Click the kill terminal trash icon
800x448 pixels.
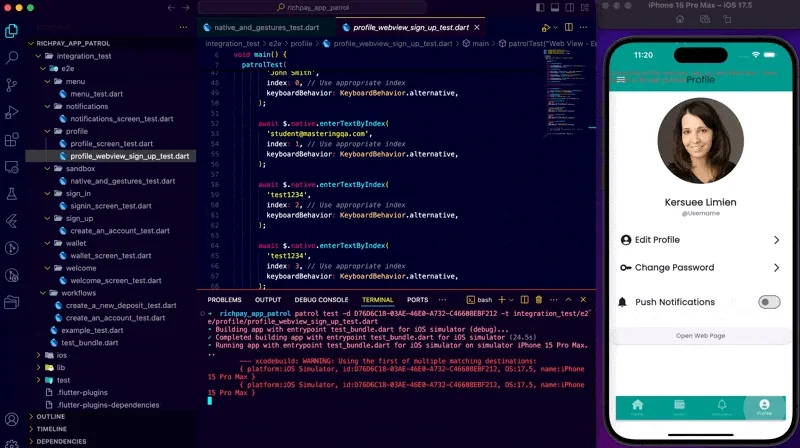539,299
